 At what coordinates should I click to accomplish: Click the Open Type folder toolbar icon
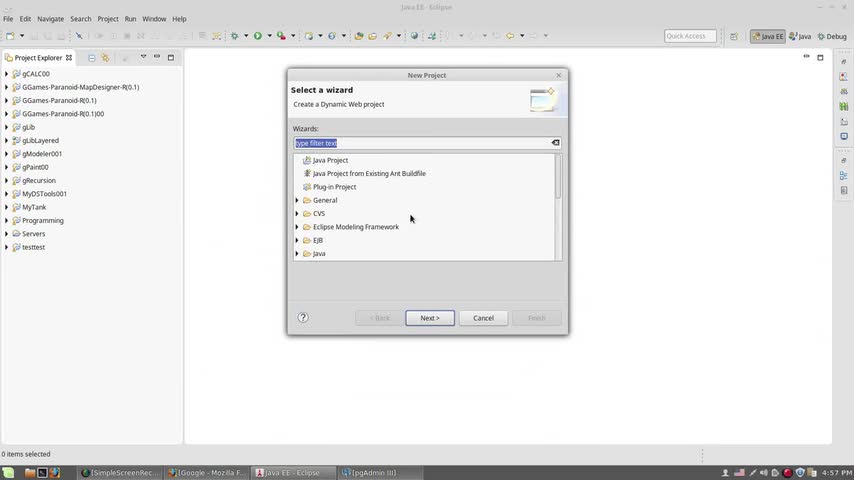[359, 36]
